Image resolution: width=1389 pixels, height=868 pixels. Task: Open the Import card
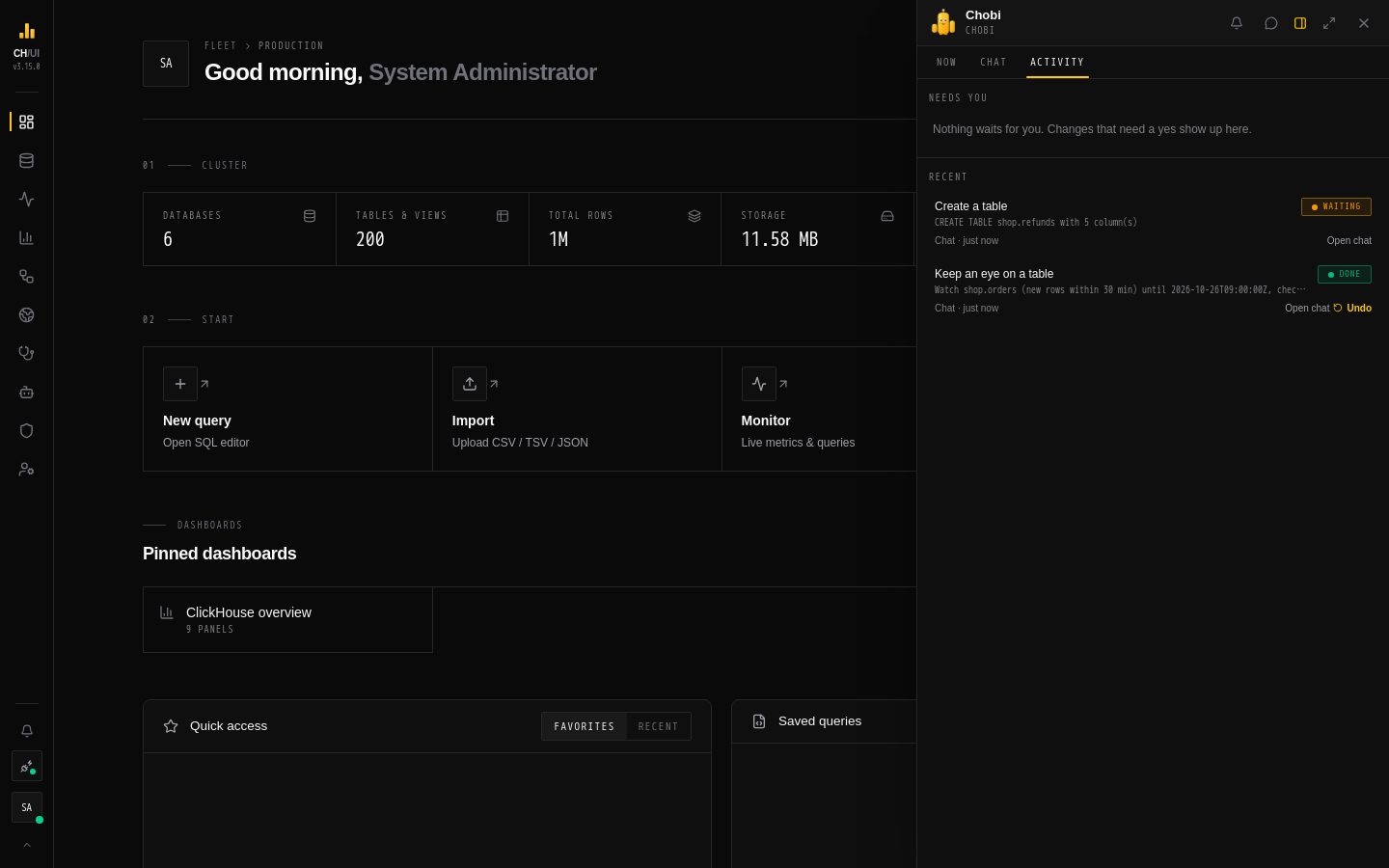577,409
